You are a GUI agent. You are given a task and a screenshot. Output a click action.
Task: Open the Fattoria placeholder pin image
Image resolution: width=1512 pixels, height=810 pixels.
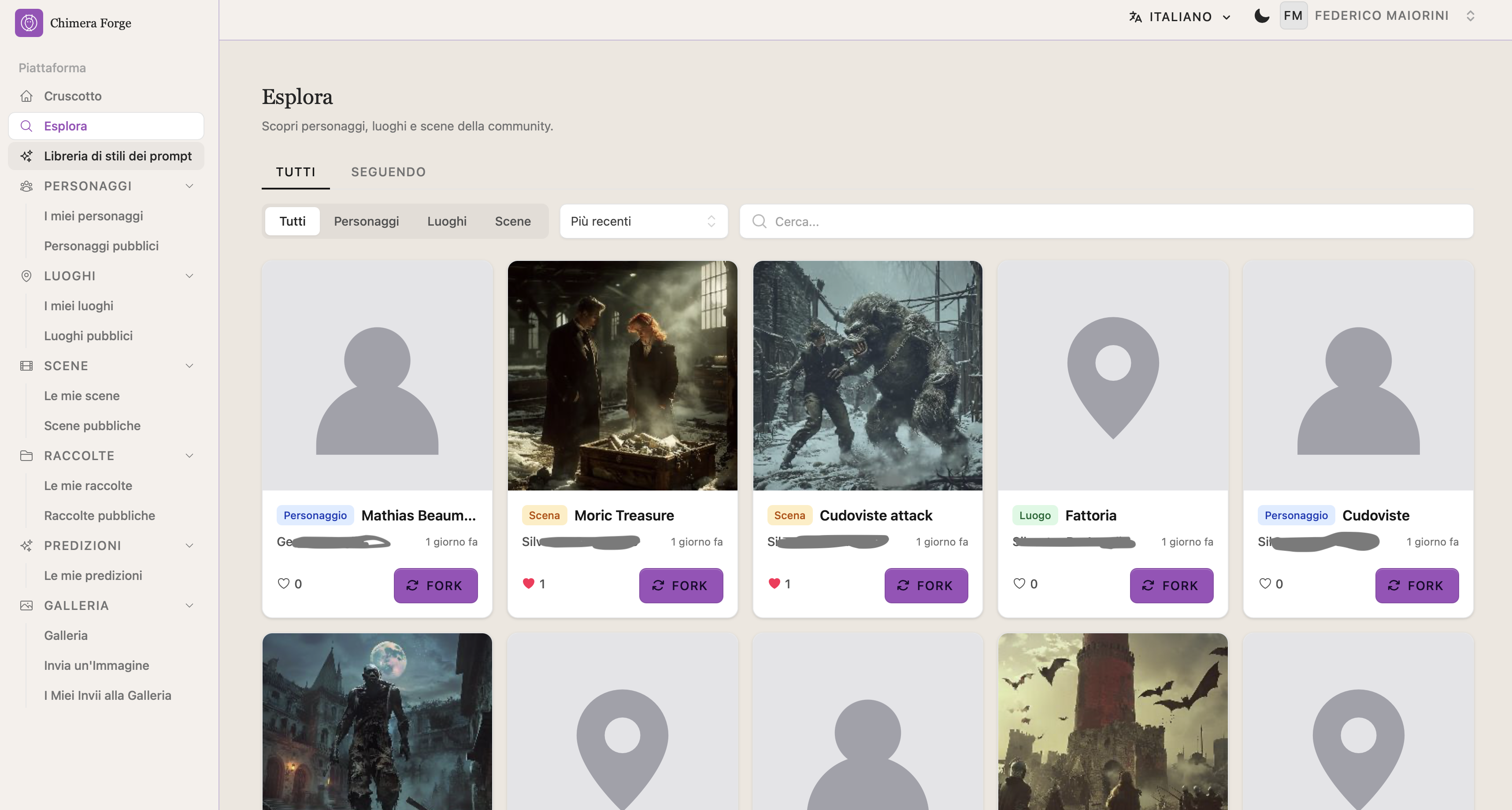click(1113, 375)
